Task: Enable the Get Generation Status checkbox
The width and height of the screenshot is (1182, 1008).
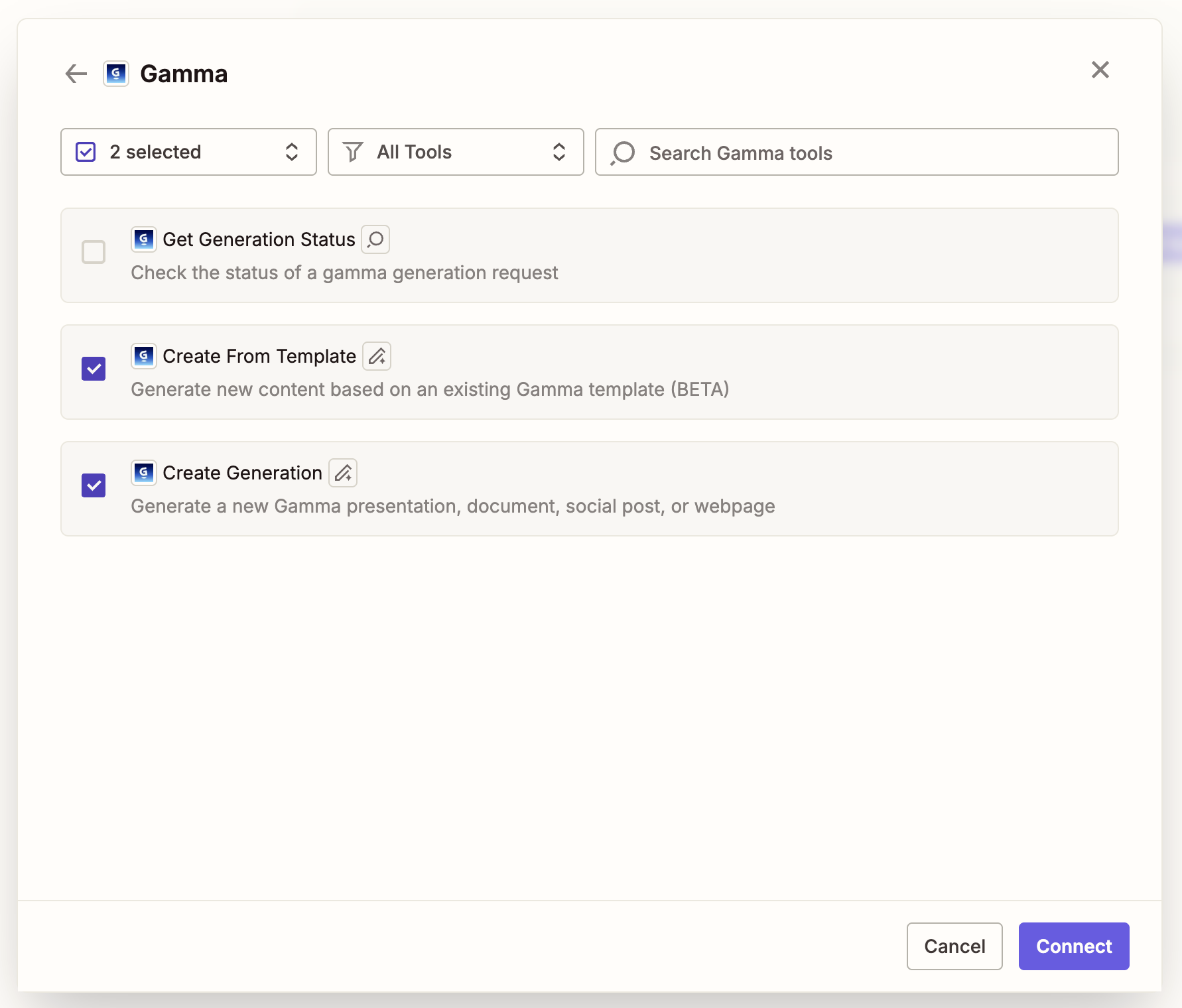Action: 94,252
